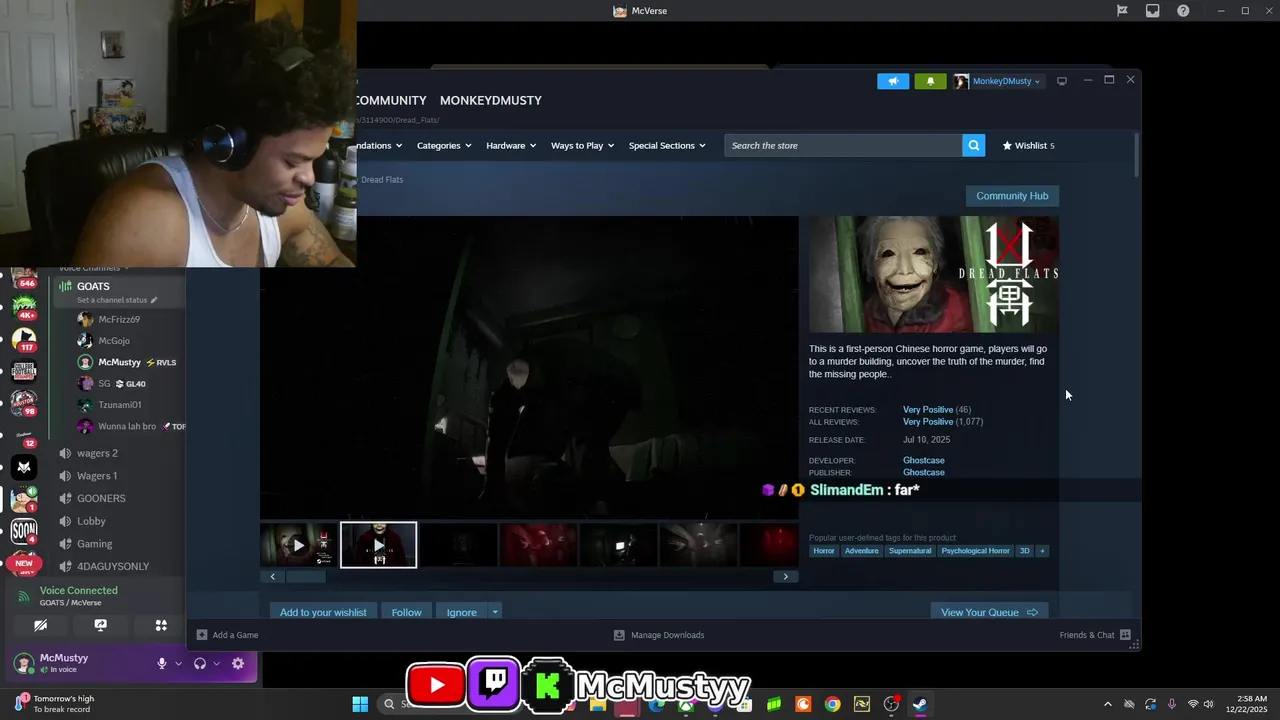Click the Ignore button
This screenshot has height=720, width=1280.
[461, 612]
